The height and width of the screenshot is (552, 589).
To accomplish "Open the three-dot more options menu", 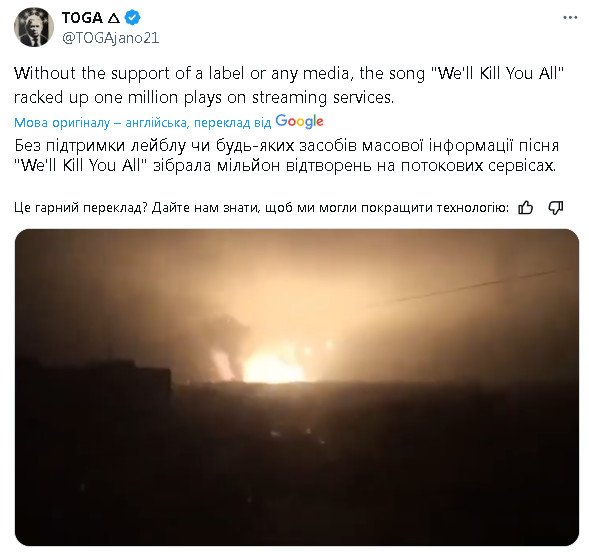I will point(570,18).
